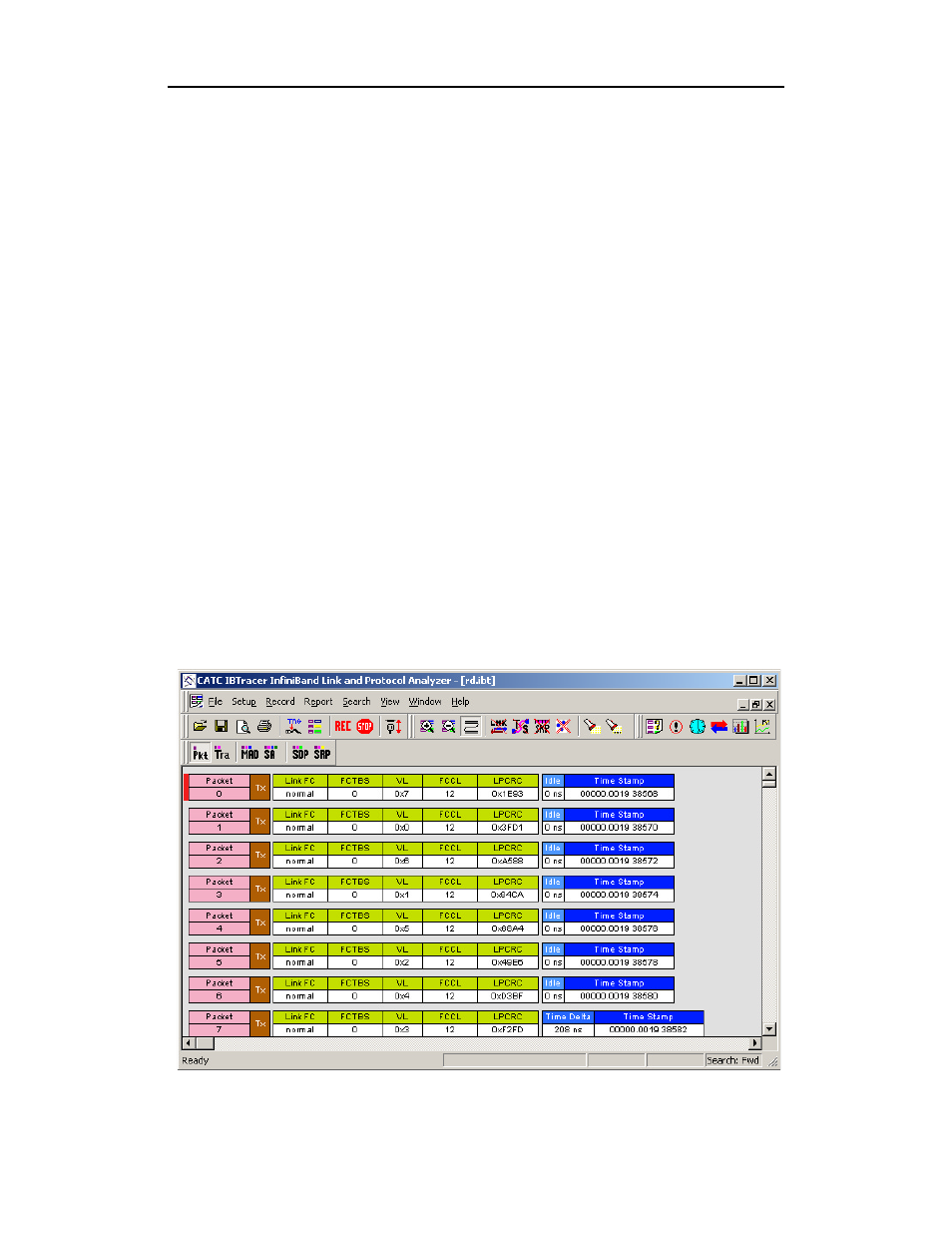Open the Setup menu
This screenshot has width=952, height=1233.
coord(243,702)
